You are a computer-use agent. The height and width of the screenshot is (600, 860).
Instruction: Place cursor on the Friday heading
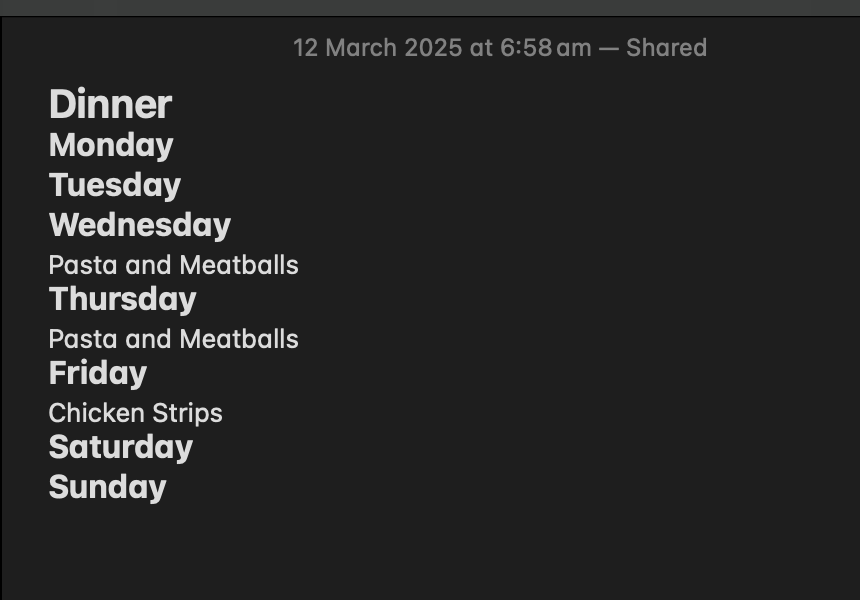coord(98,373)
